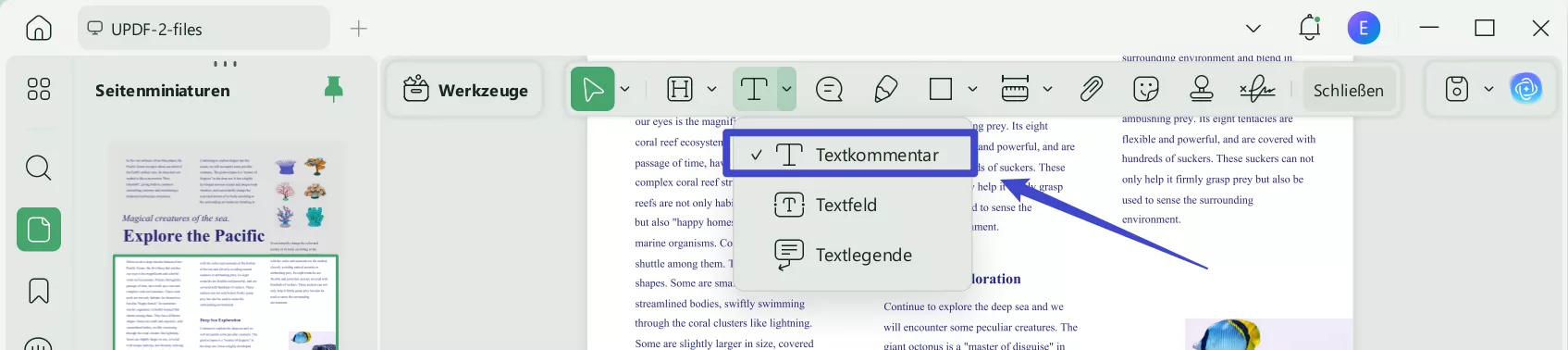
Task: Select the highlight text tool
Action: coord(680,90)
